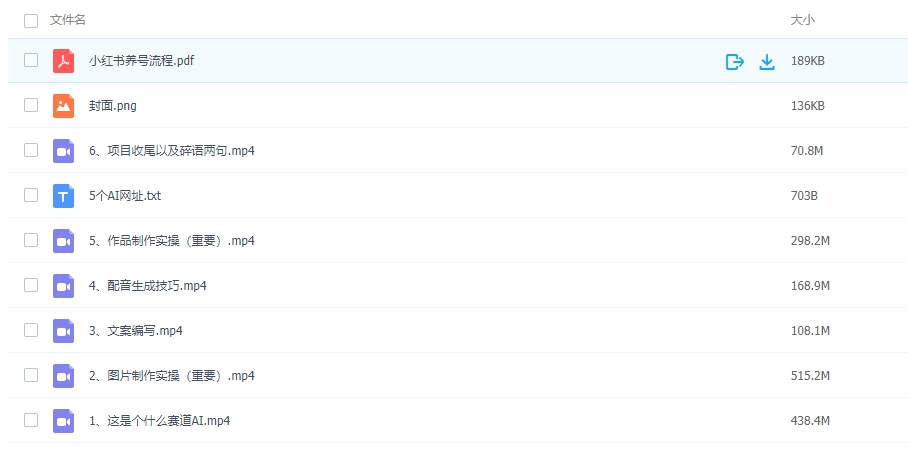This screenshot has height=459, width=908.
Task: Sort by the 大小 column header
Action: coord(803,20)
